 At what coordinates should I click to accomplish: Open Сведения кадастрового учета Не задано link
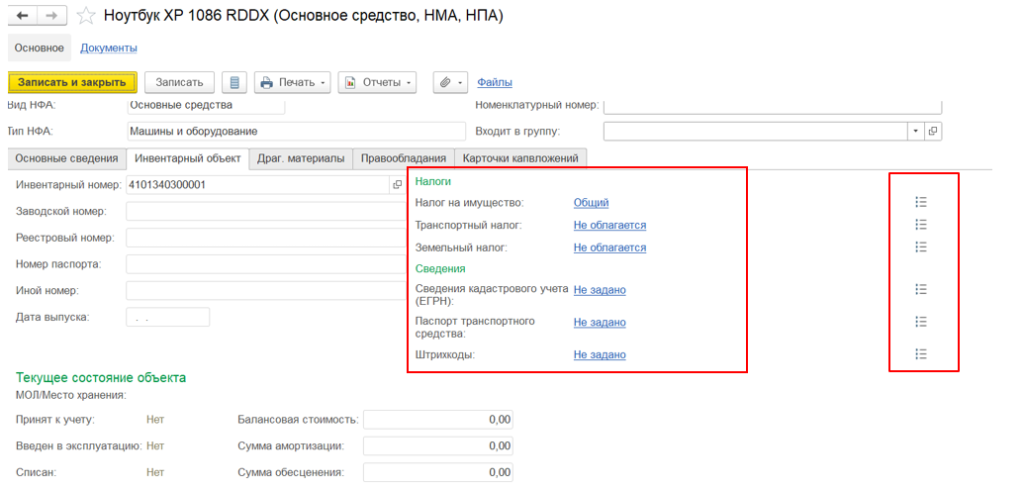click(600, 290)
